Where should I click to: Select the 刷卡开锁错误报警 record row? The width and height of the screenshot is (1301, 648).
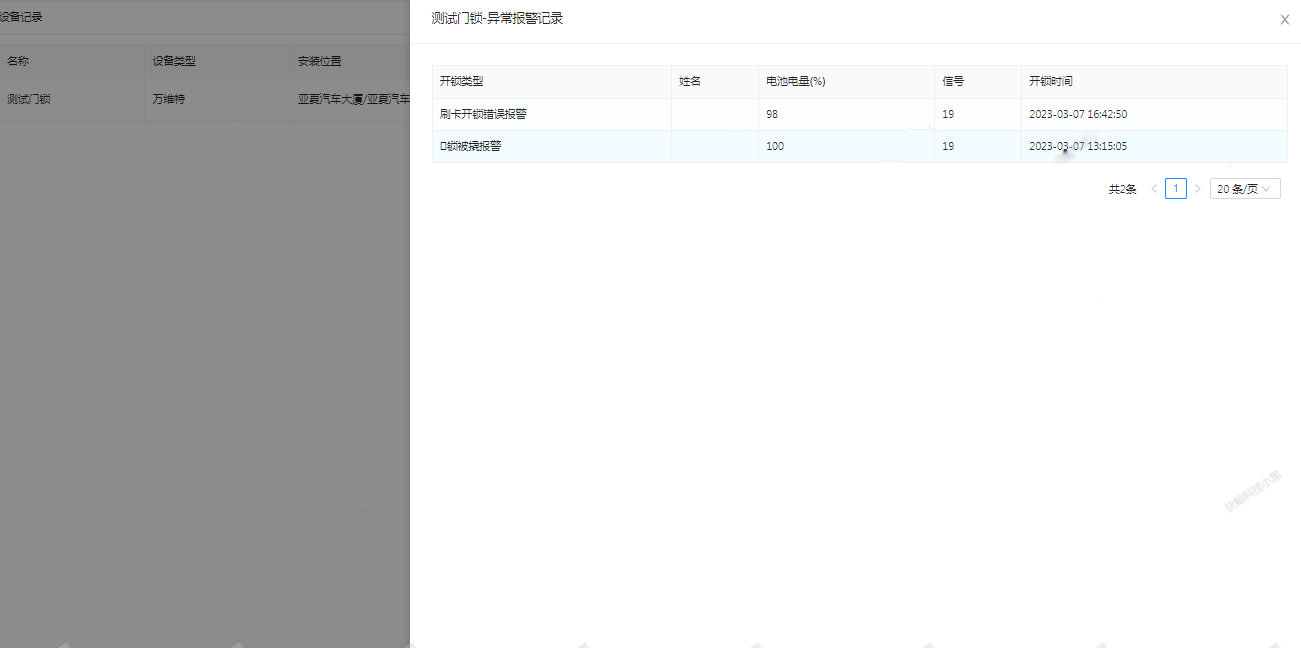(483, 114)
